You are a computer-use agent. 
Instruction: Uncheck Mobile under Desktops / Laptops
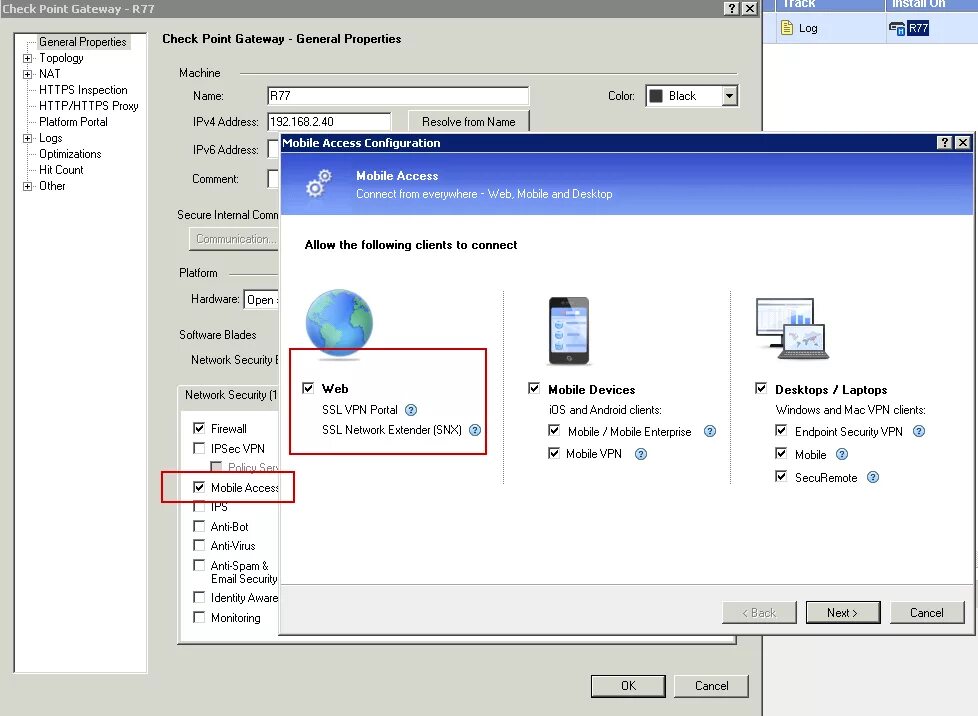[x=781, y=453]
